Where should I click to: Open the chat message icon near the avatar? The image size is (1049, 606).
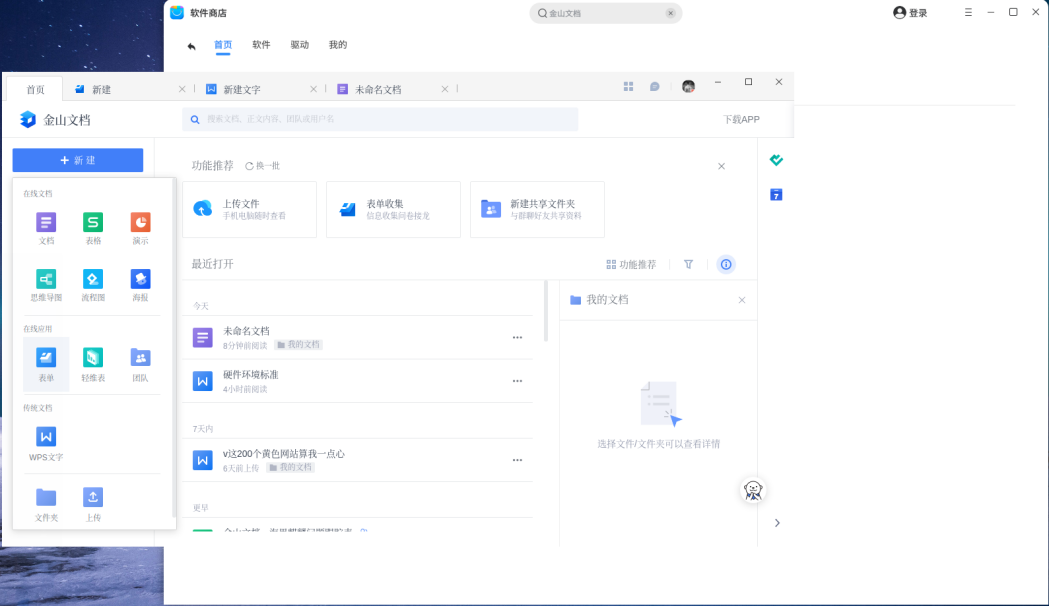click(654, 87)
